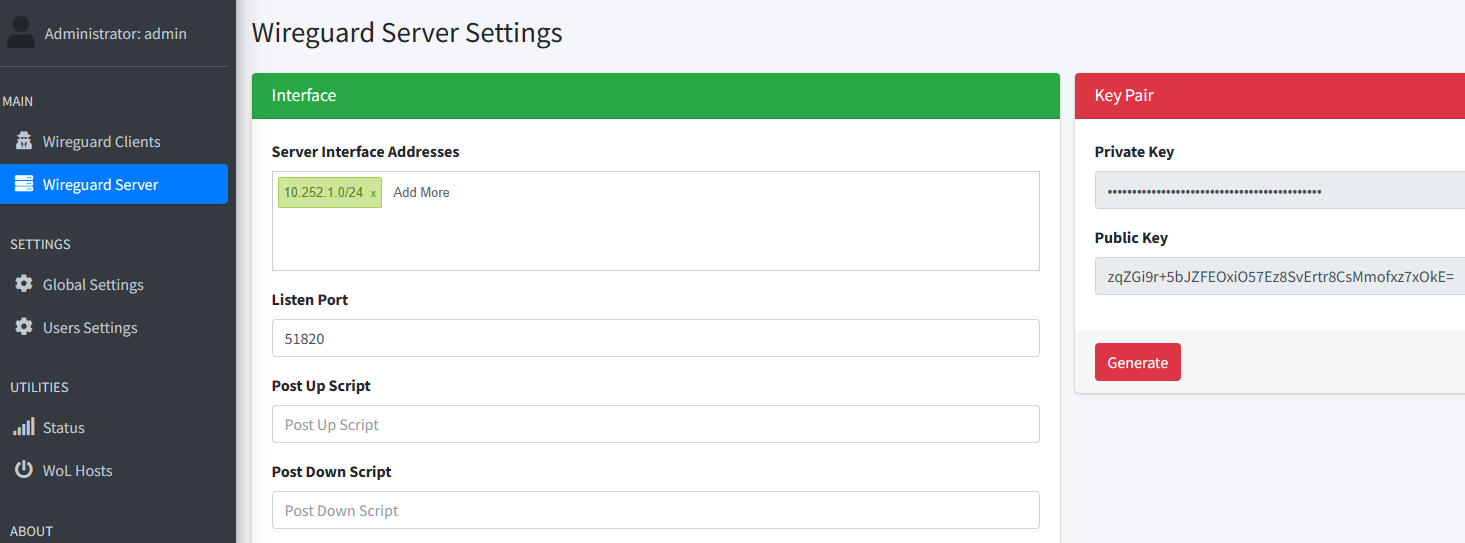
Task: Focus the Listen Port field
Action: pyautogui.click(x=655, y=339)
